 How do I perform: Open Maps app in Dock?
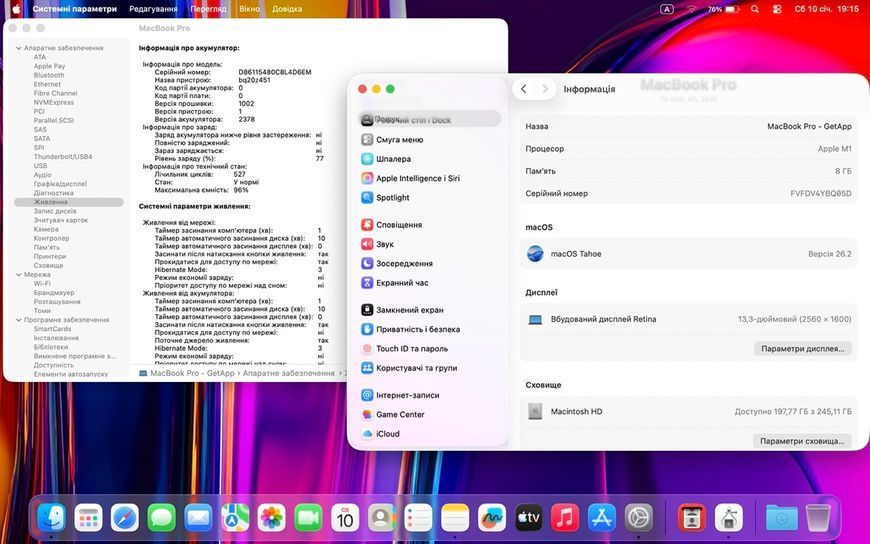click(x=235, y=518)
